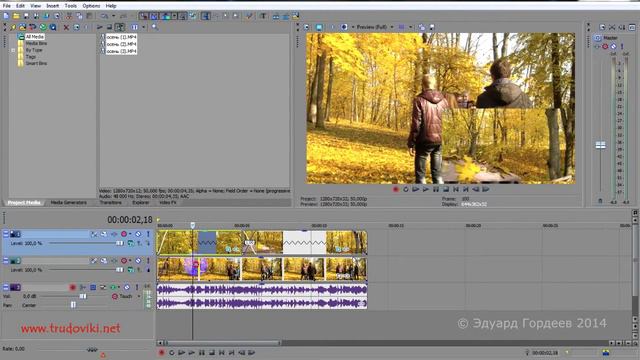Click the media search magnifier icon
The width and height of the screenshot is (640, 360).
[x=155, y=27]
